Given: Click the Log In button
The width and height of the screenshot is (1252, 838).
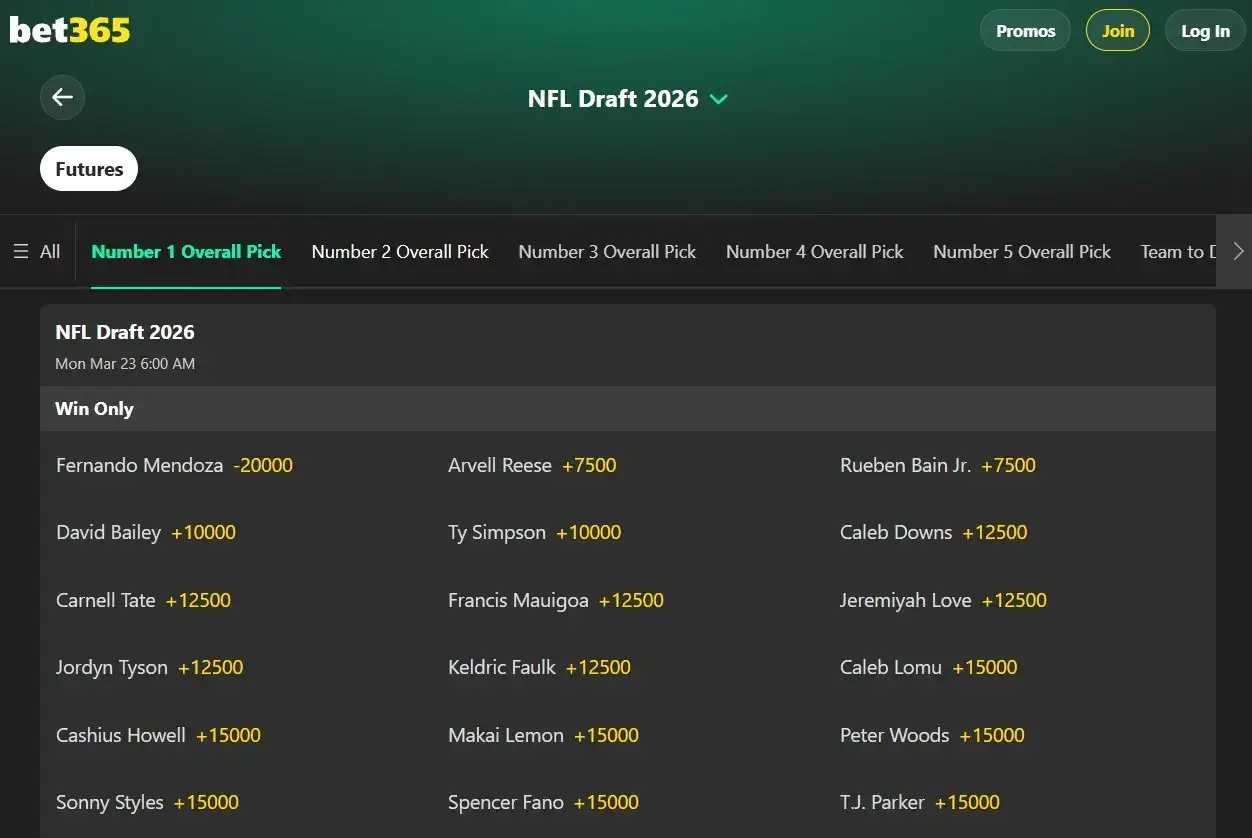Looking at the screenshot, I should pos(1205,30).
